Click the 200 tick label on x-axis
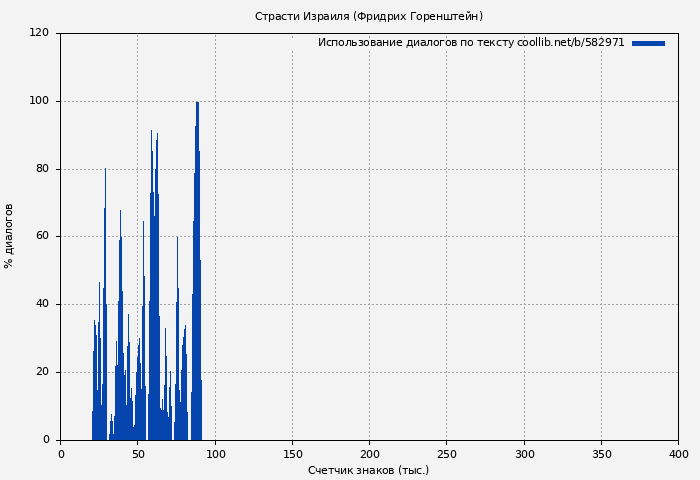 [x=369, y=454]
